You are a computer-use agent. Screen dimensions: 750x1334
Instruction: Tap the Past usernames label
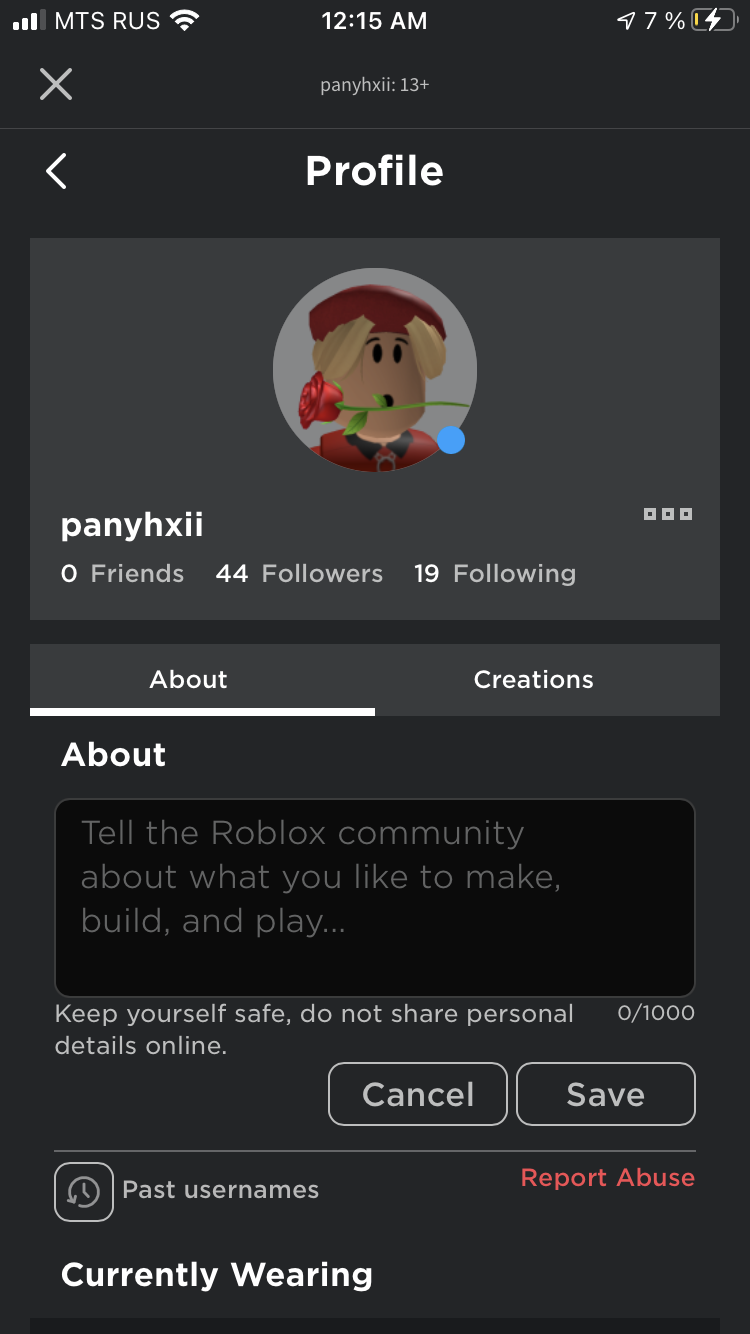[221, 1190]
